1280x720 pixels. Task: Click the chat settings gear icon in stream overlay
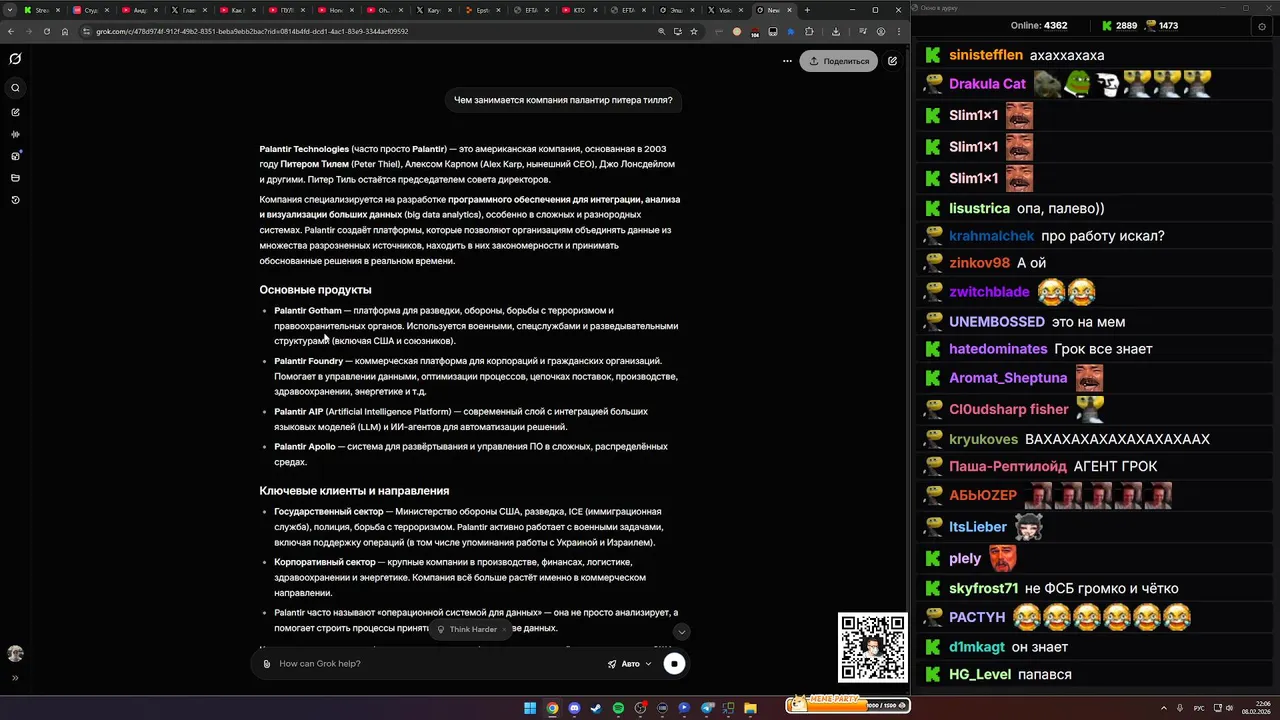click(x=1262, y=27)
